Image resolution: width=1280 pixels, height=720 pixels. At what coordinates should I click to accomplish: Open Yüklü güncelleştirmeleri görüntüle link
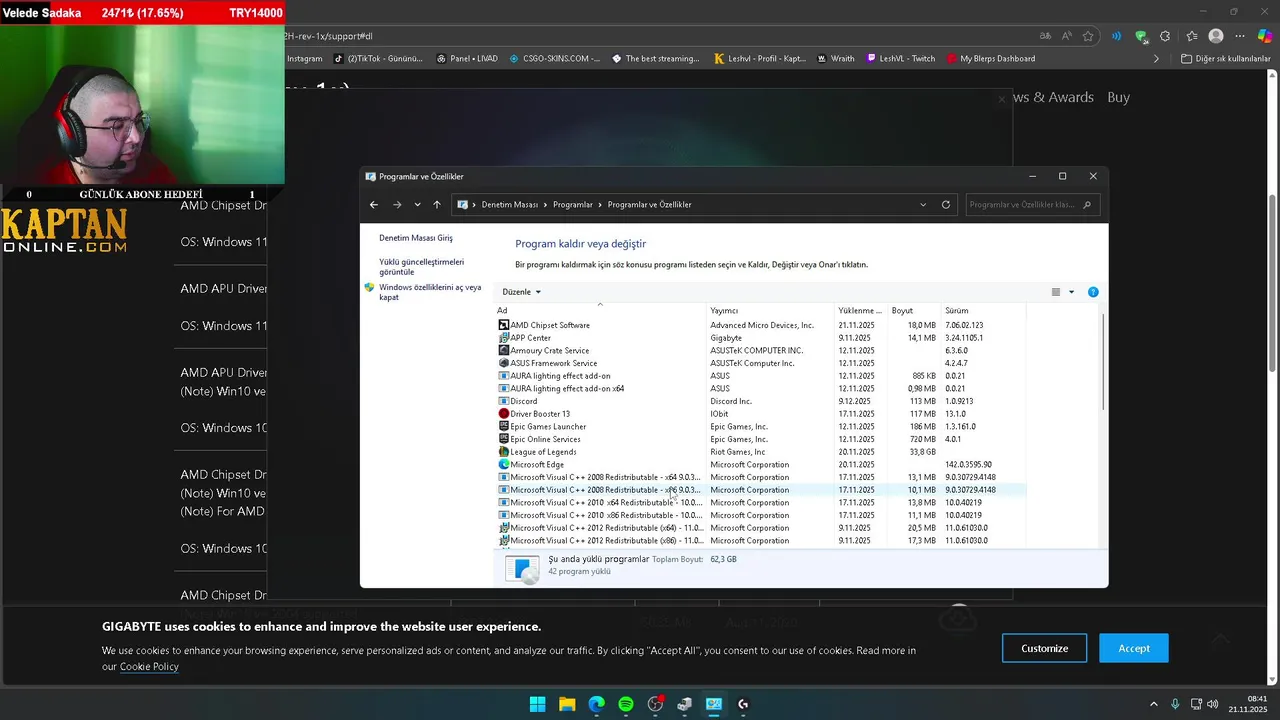click(x=421, y=267)
